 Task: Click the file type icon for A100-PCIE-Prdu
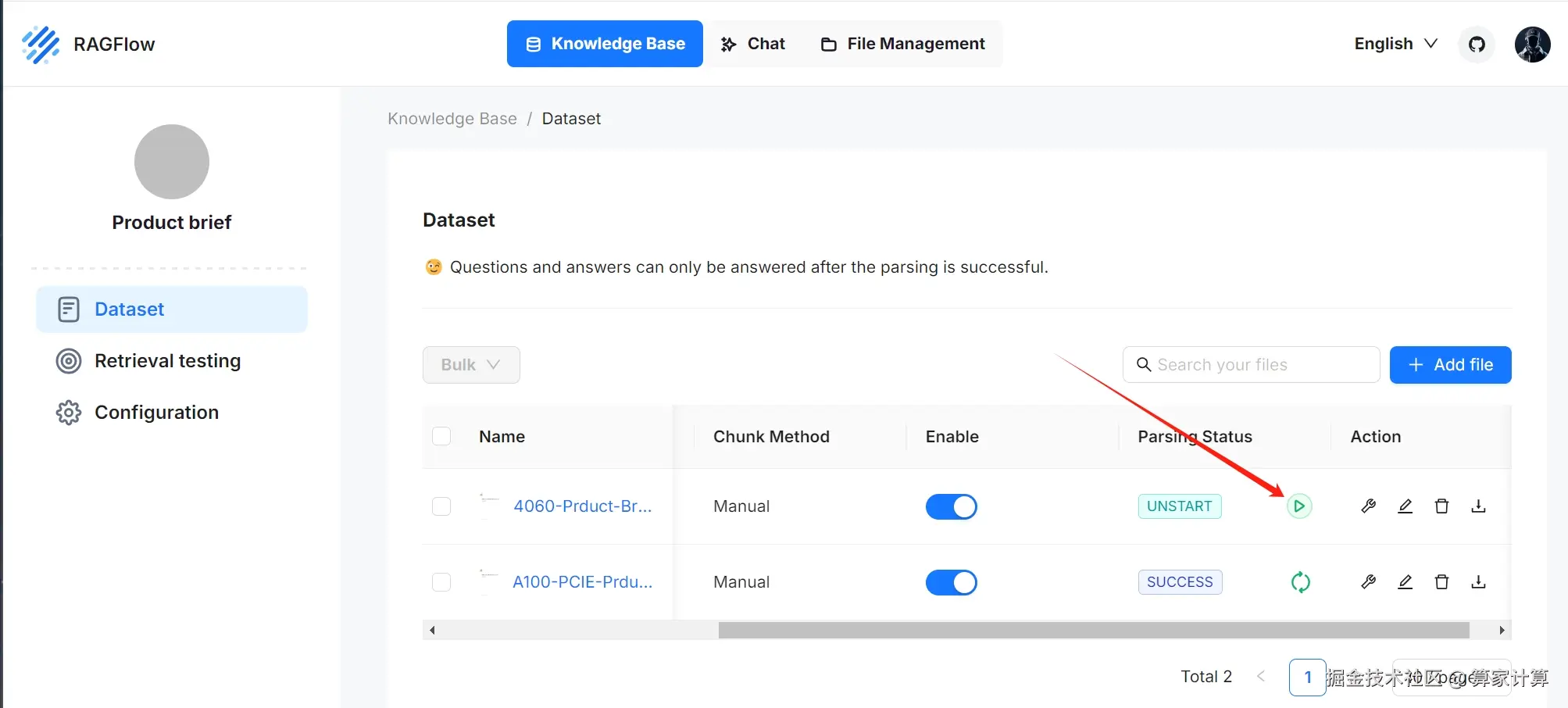(x=489, y=582)
